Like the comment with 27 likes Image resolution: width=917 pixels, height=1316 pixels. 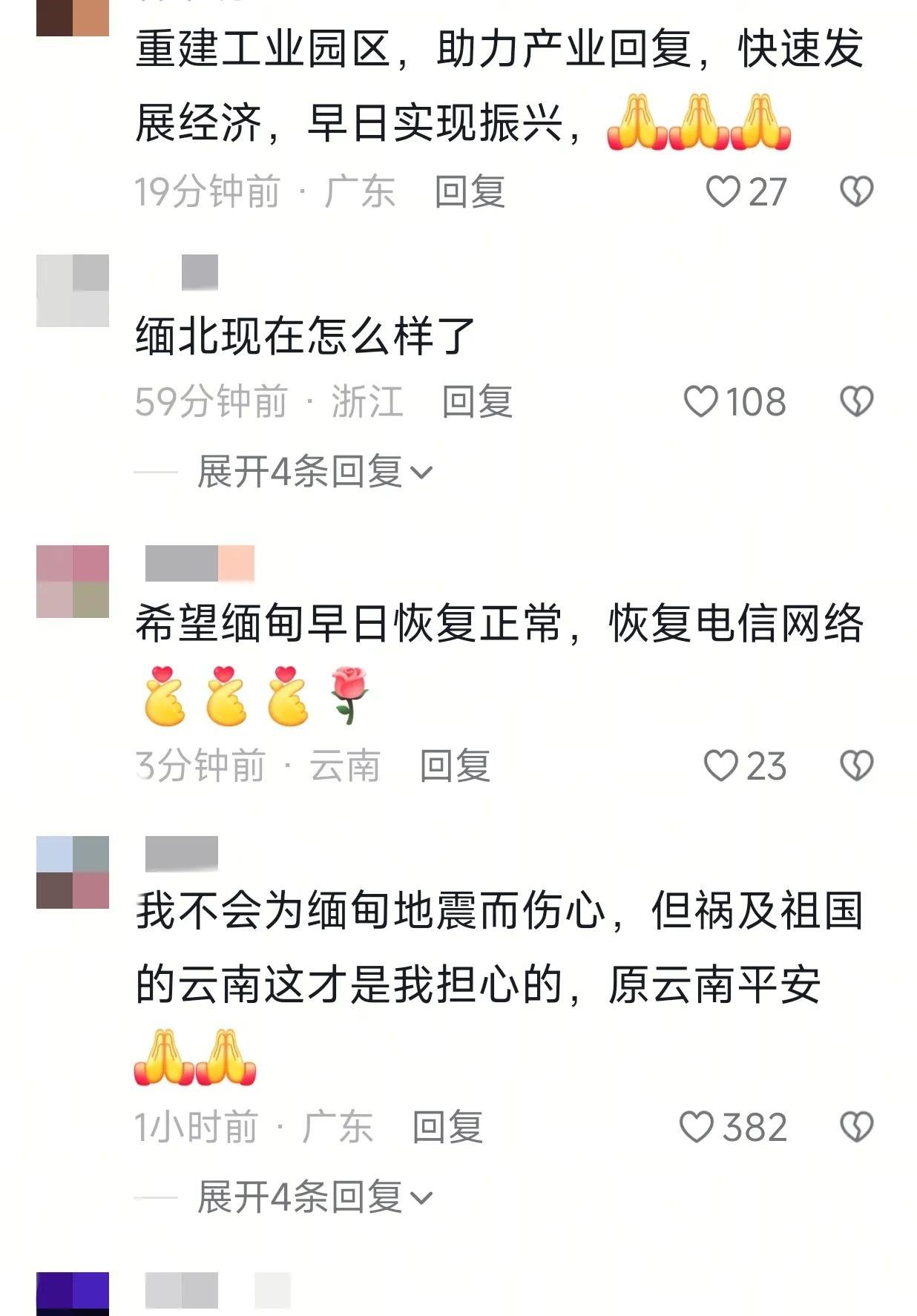pyautogui.click(x=723, y=191)
